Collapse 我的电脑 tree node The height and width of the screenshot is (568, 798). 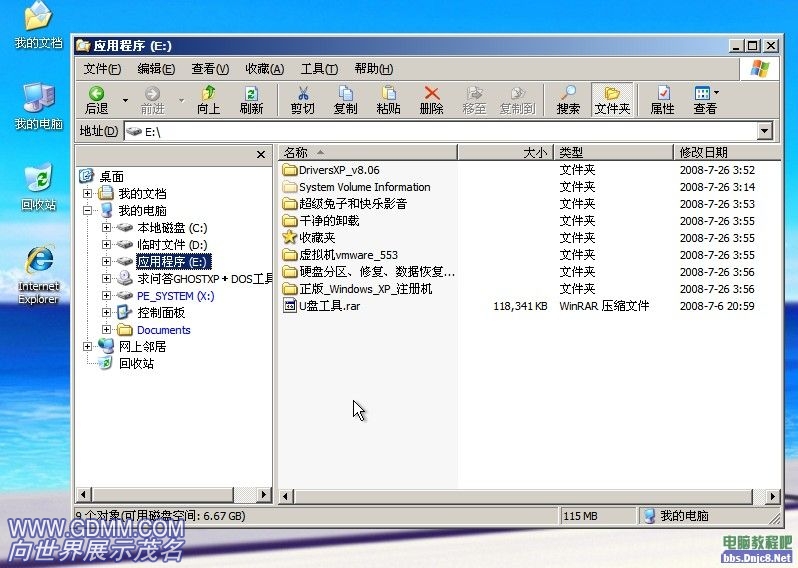pyautogui.click(x=88, y=210)
